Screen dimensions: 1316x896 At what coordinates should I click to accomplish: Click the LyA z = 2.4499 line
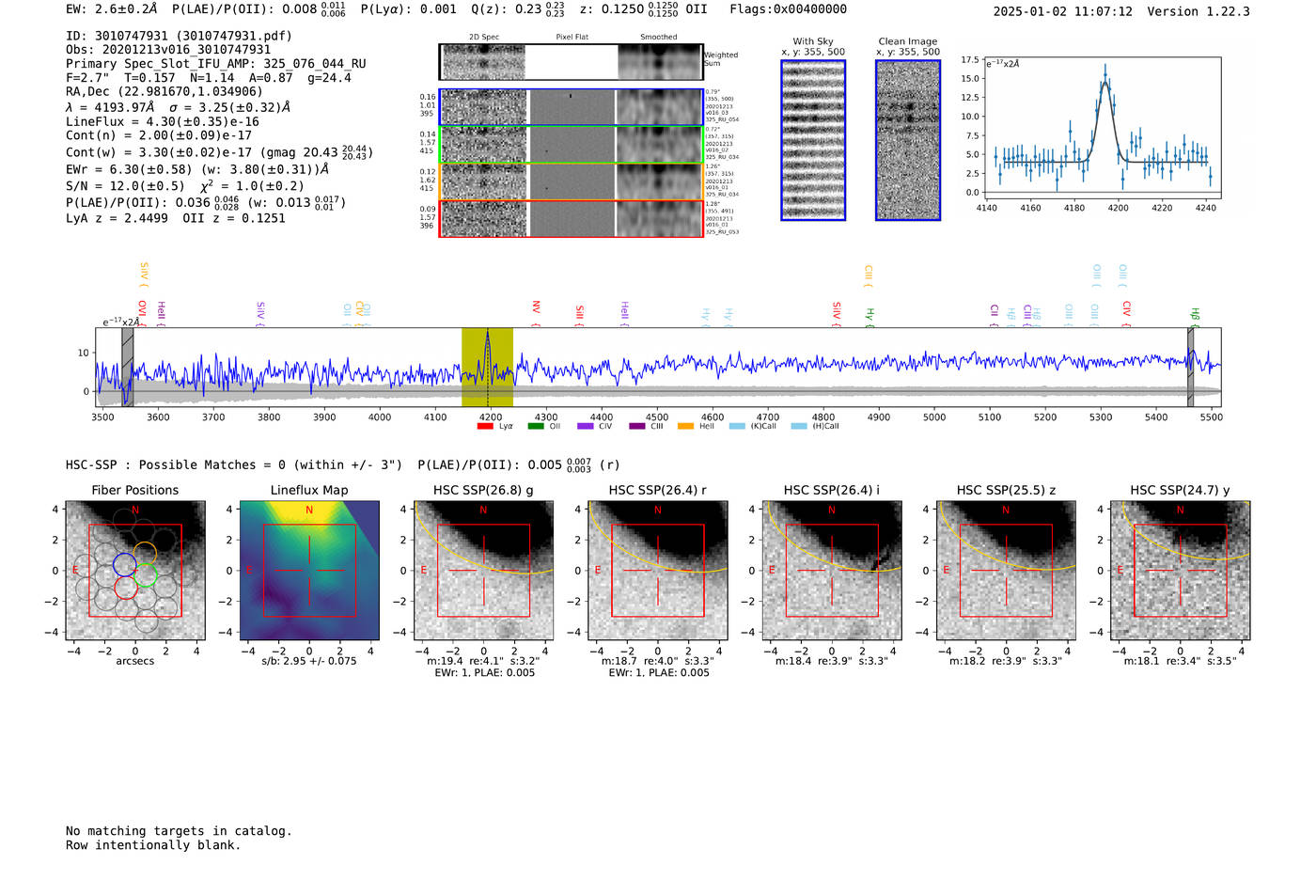point(176,218)
